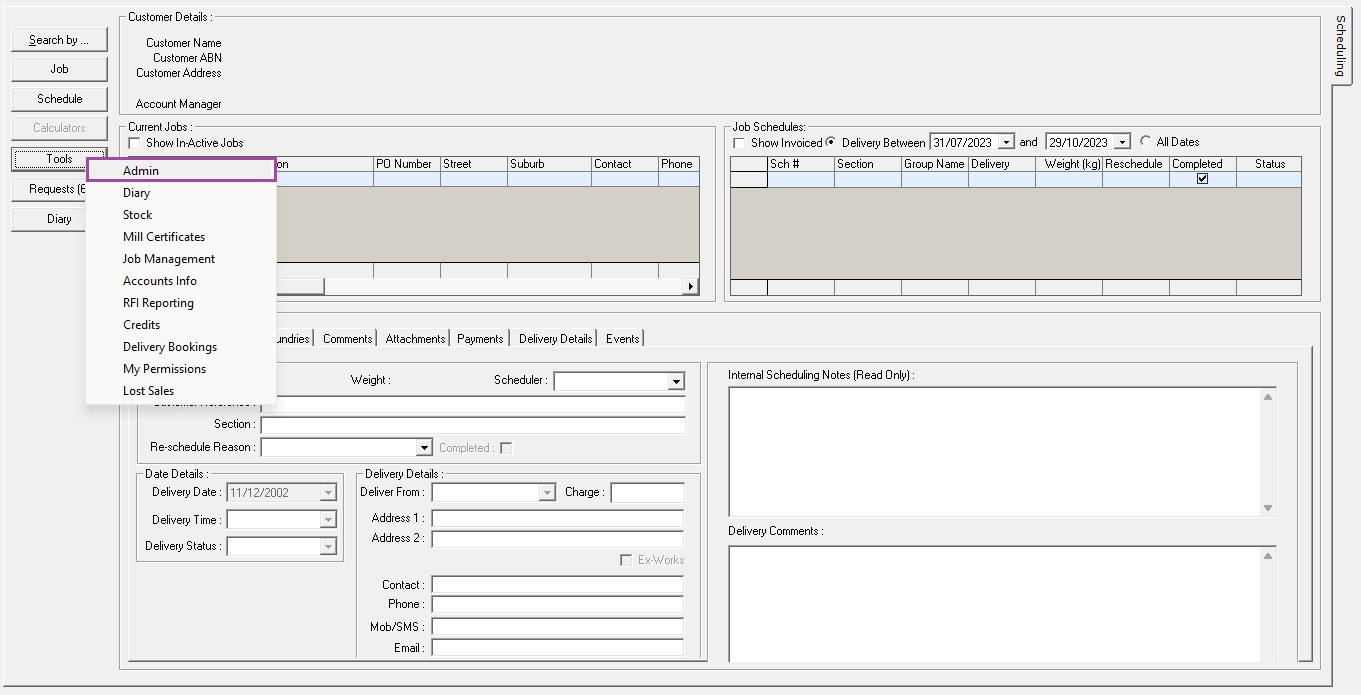The image size is (1361, 695).
Task: Click the Delivery column header in Job Schedules
Action: [x=1002, y=164]
